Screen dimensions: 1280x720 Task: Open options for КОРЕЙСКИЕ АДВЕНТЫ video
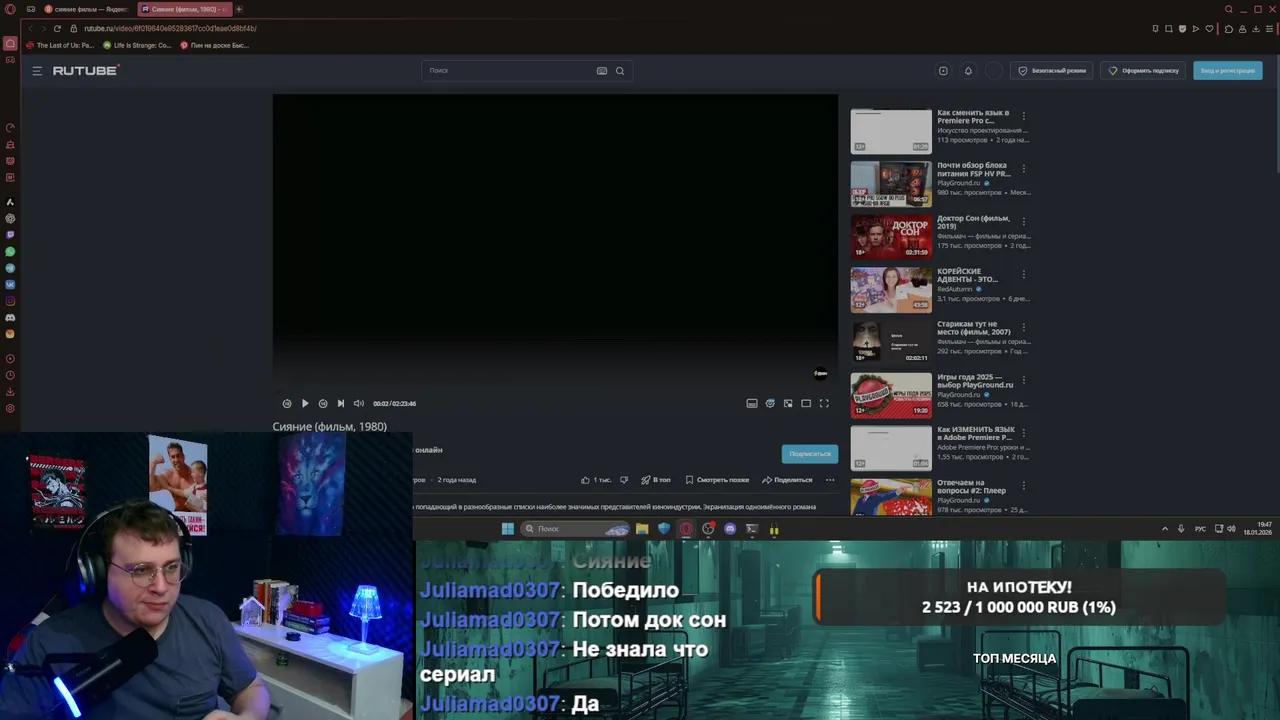pos(1023,275)
